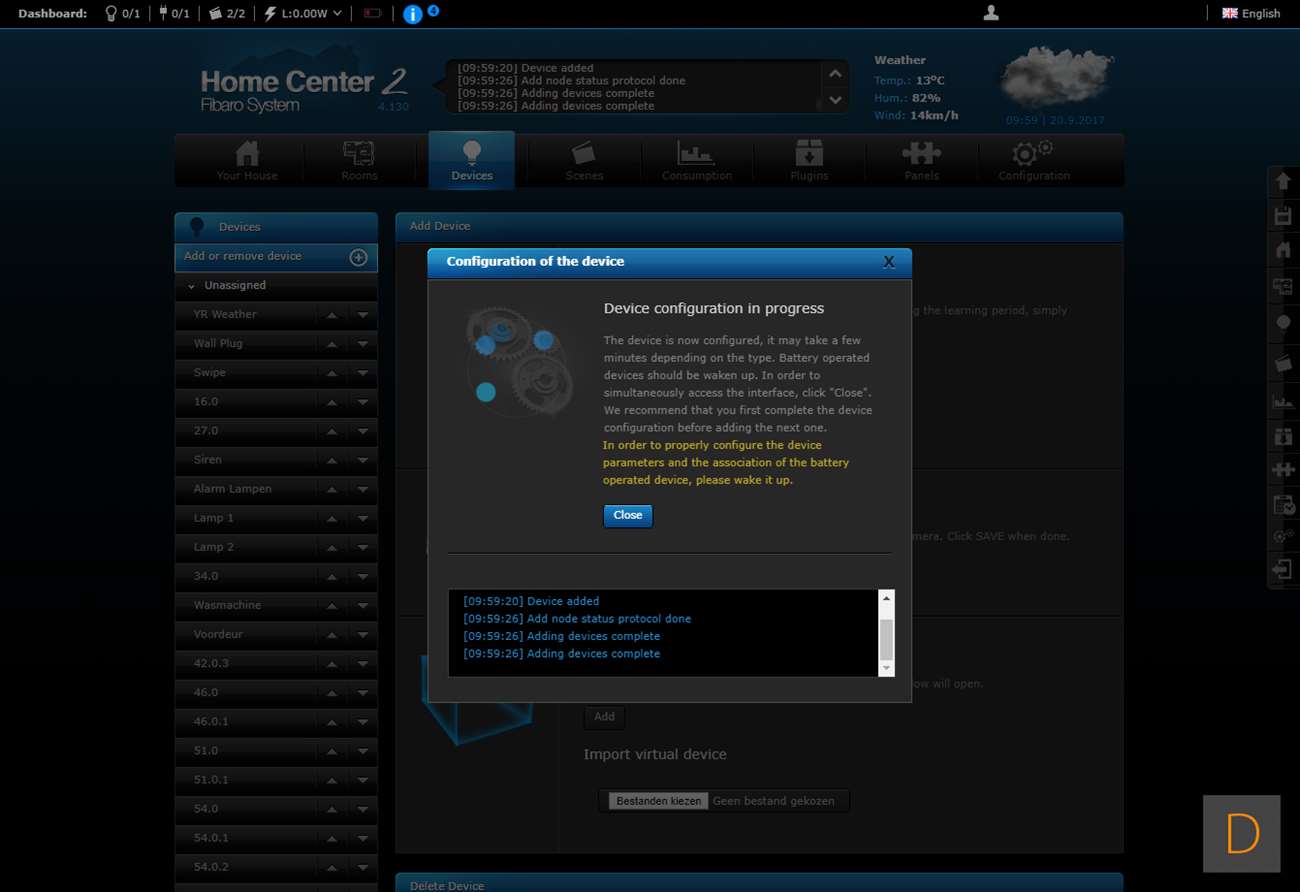Click the plus icon beside Add or remove device
Screen dimensions: 1300x892
358,257
